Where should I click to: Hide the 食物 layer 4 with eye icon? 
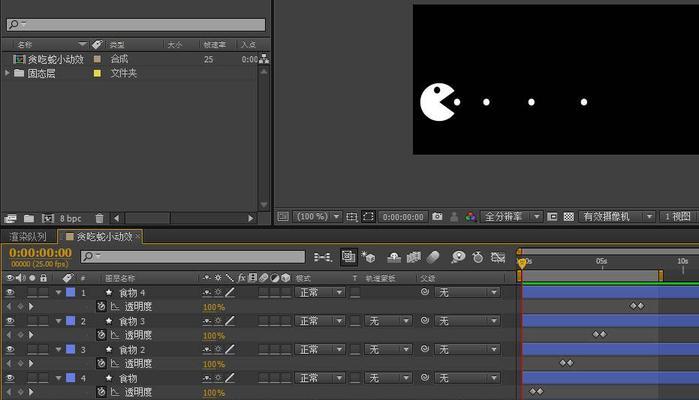pyautogui.click(x=10, y=378)
